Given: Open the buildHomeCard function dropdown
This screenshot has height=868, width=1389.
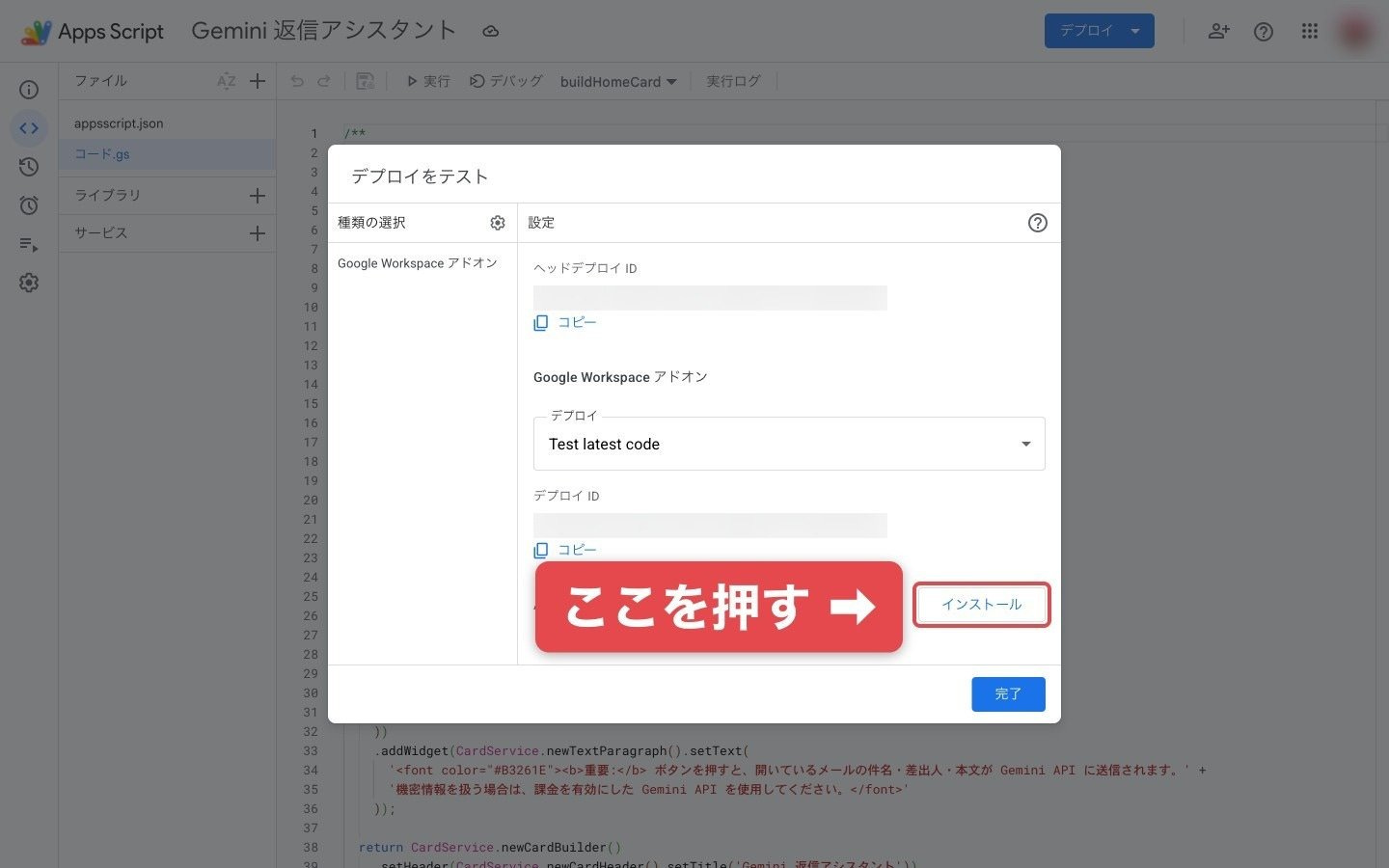Looking at the screenshot, I should (618, 82).
